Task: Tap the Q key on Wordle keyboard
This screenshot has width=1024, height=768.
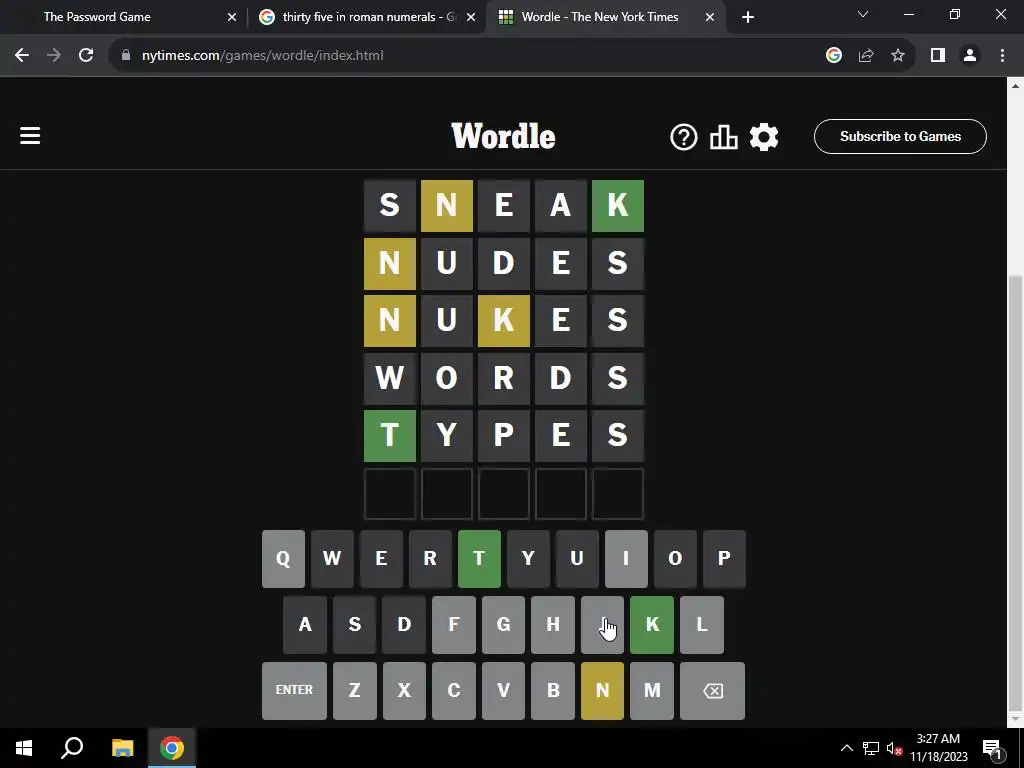Action: pyautogui.click(x=283, y=558)
